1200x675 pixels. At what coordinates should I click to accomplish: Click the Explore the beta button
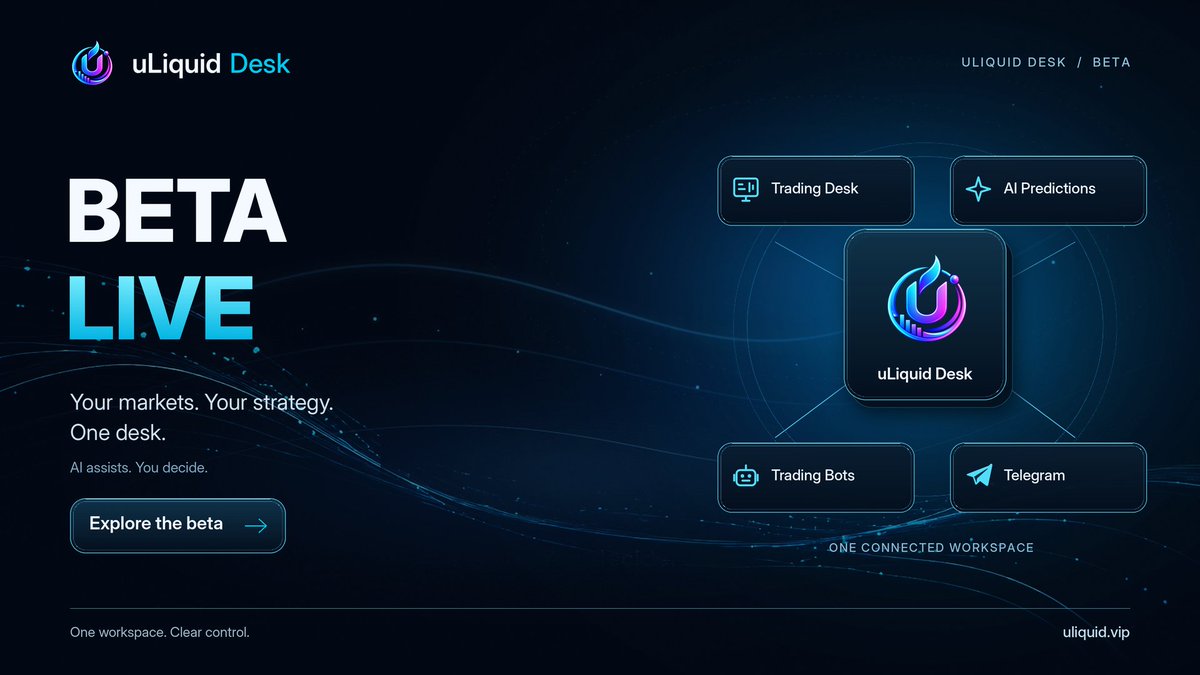[x=178, y=525]
